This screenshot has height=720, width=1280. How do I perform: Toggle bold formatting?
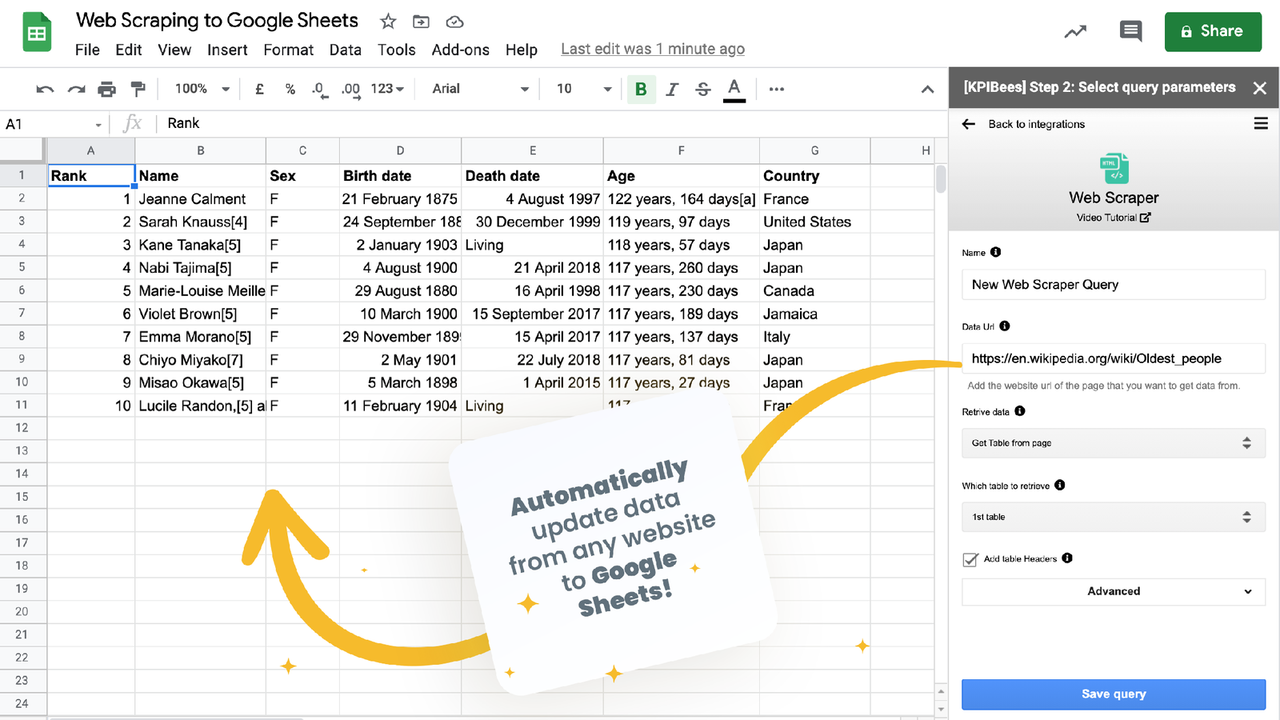[x=641, y=89]
